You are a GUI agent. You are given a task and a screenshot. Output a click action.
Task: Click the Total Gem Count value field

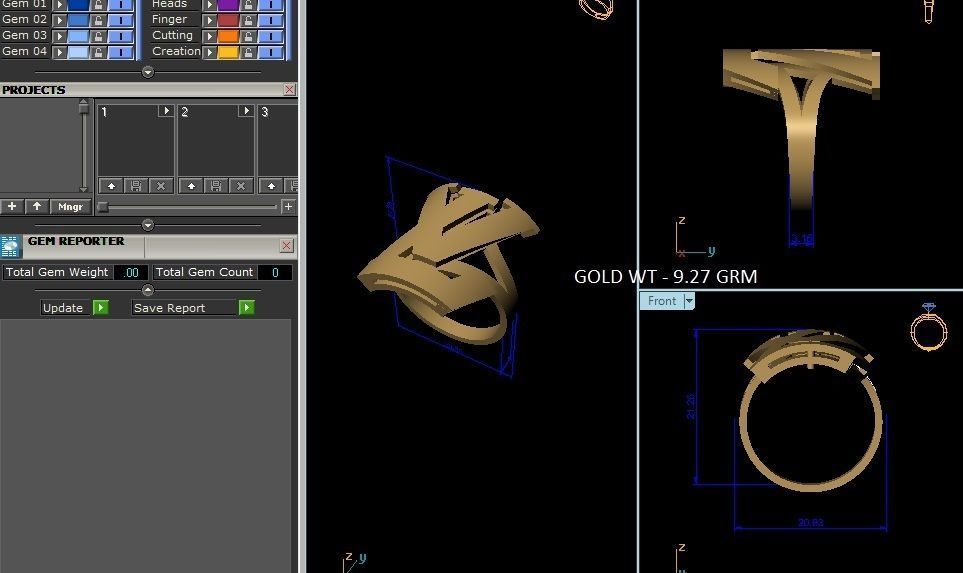[275, 272]
